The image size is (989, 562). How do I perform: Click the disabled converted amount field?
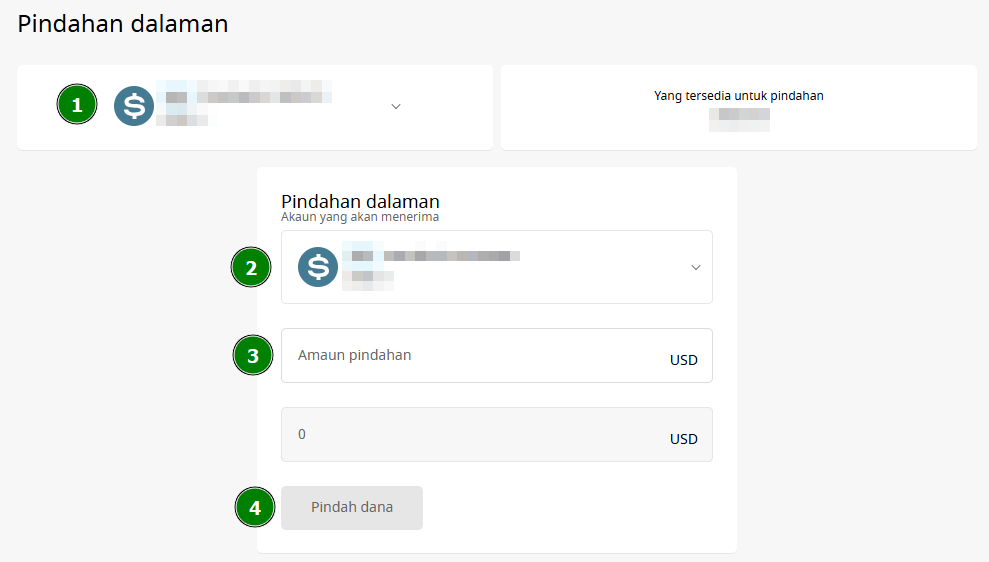(497, 435)
